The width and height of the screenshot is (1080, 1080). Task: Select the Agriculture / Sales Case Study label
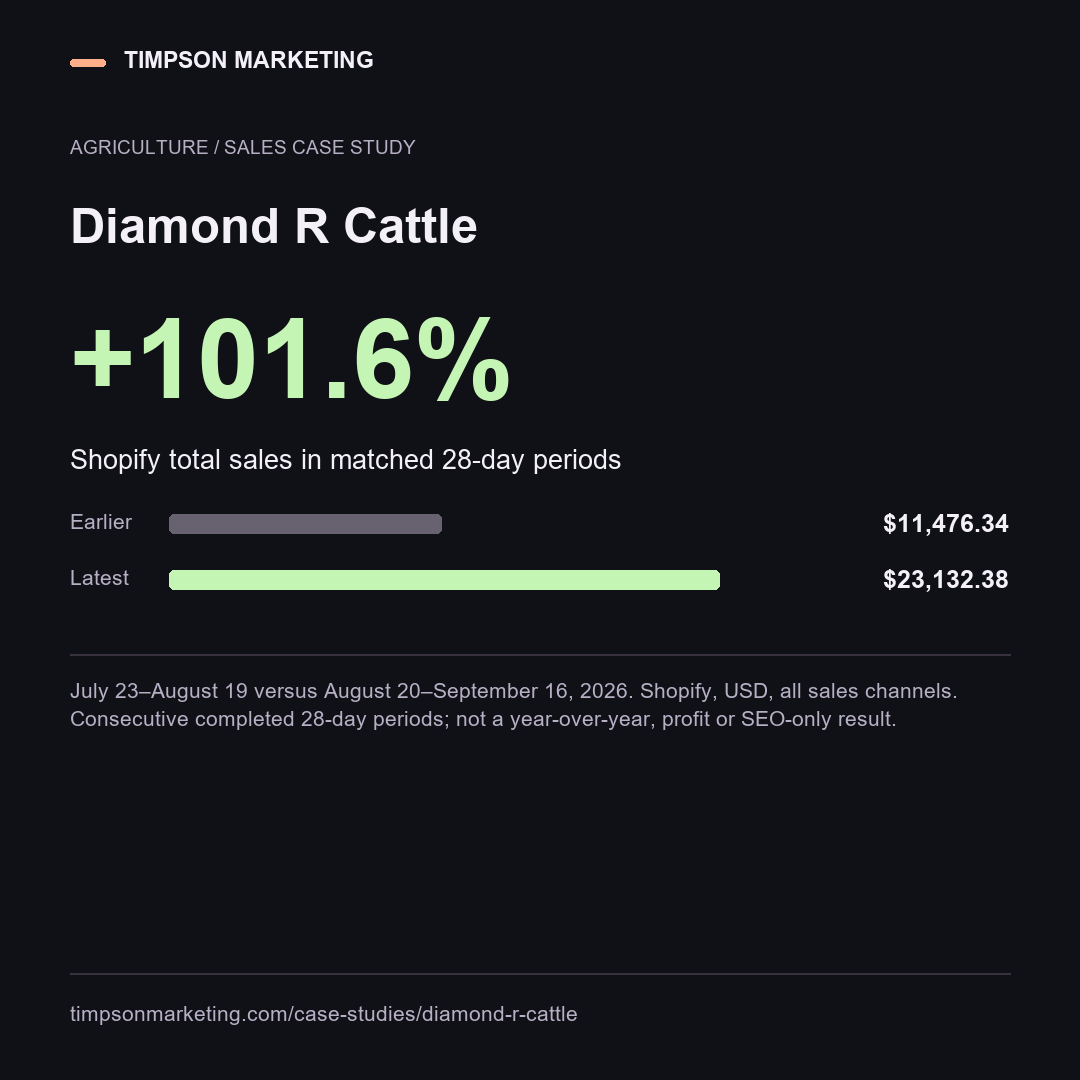[242, 147]
